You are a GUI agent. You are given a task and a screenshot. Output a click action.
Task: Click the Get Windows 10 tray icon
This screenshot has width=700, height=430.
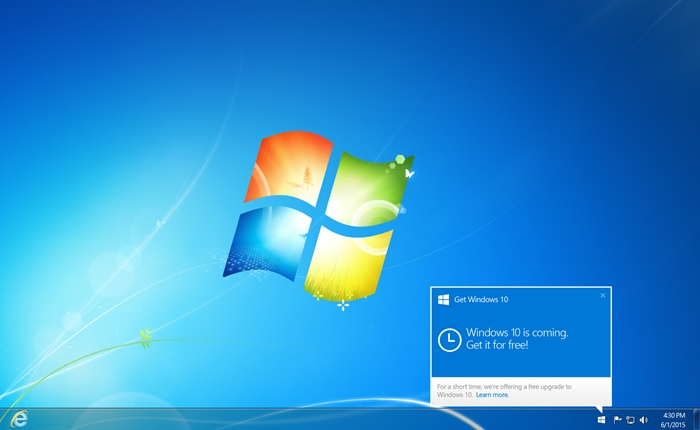(601, 420)
